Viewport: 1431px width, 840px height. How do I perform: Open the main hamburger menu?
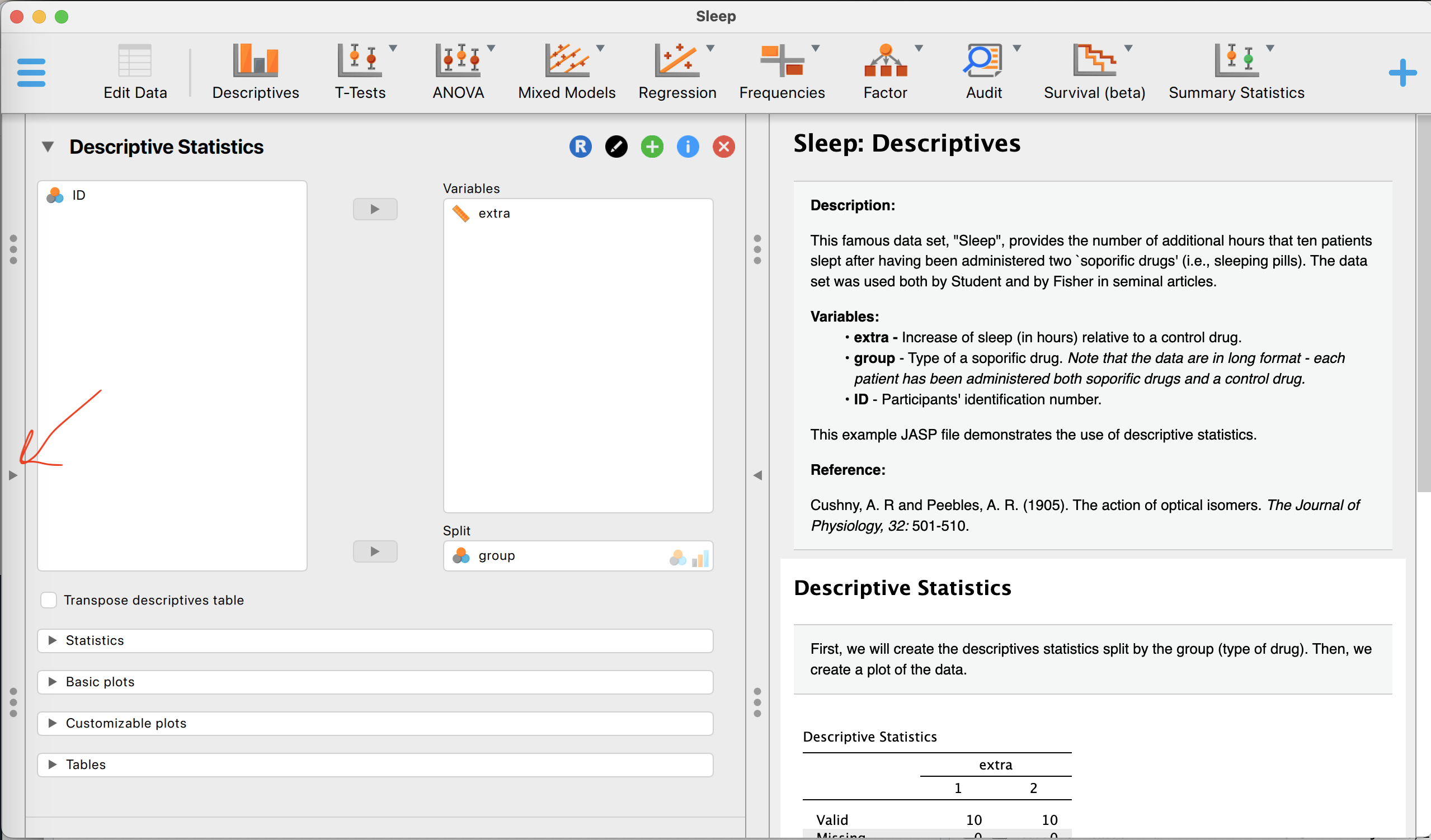coord(31,72)
